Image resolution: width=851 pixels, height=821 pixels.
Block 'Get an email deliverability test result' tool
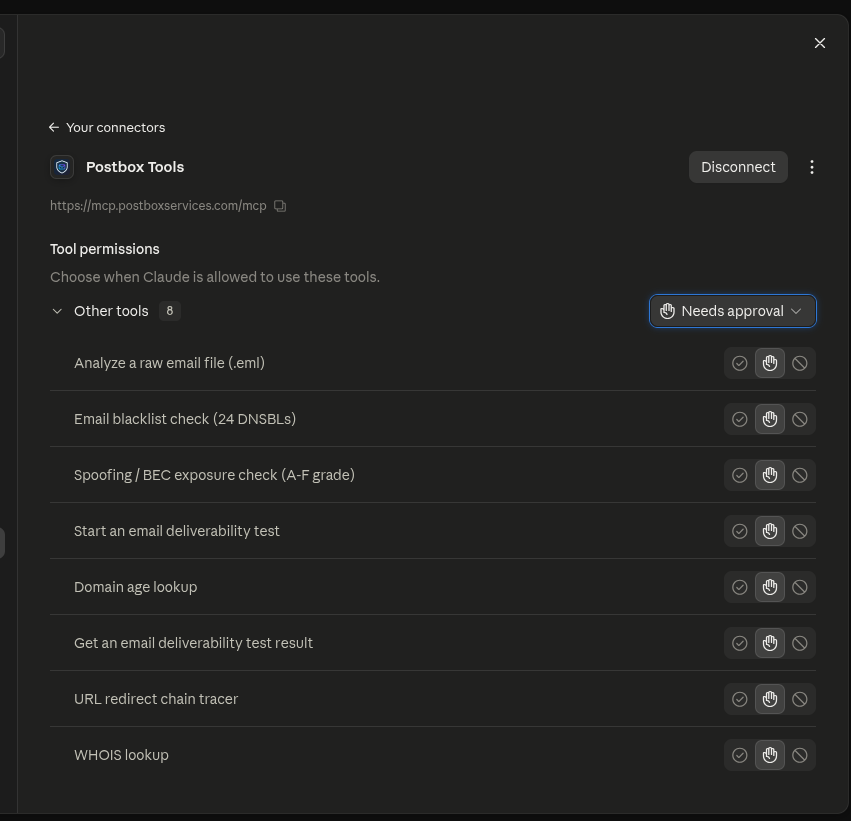(x=799, y=643)
